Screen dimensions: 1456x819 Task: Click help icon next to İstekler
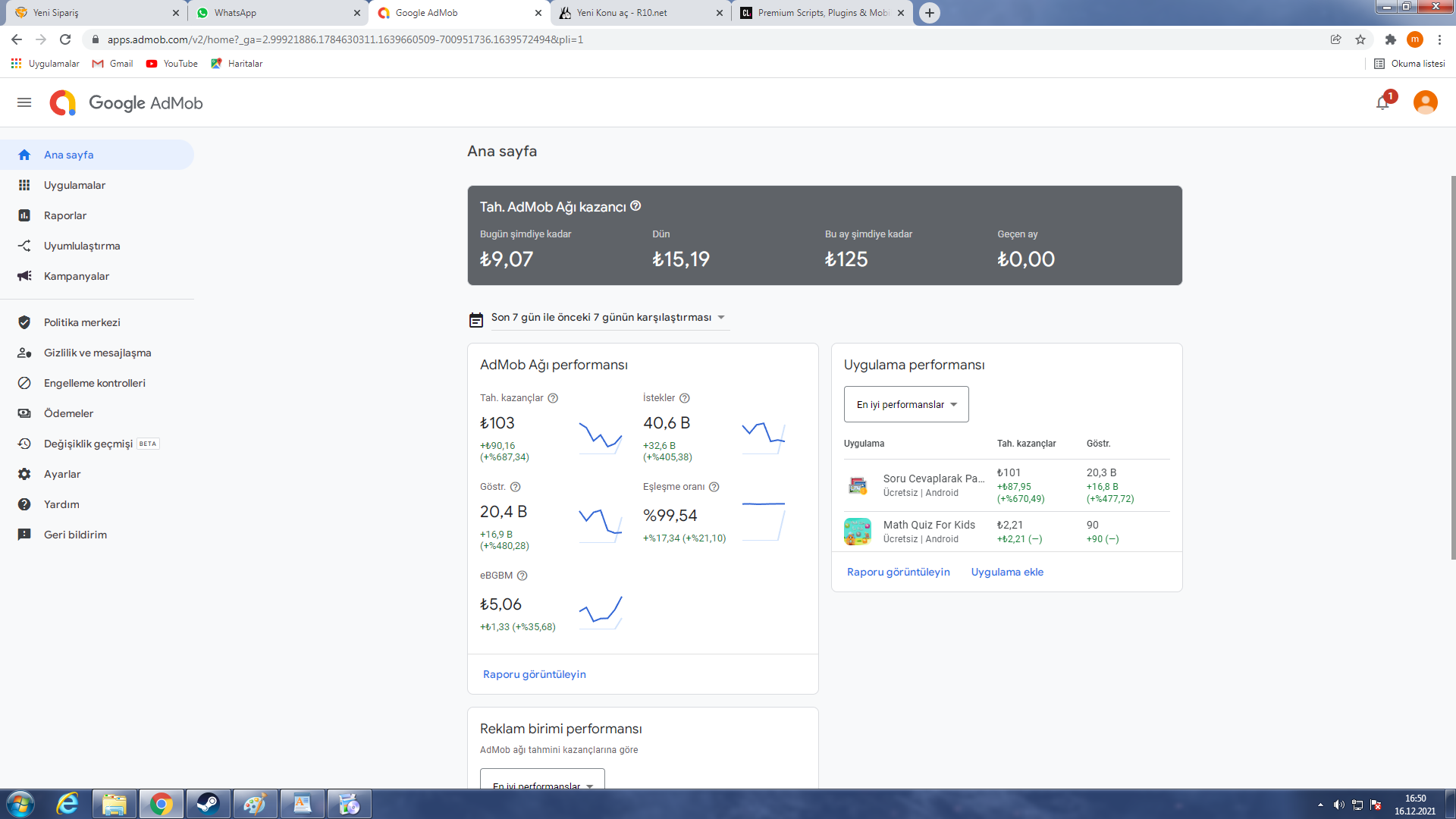point(685,398)
